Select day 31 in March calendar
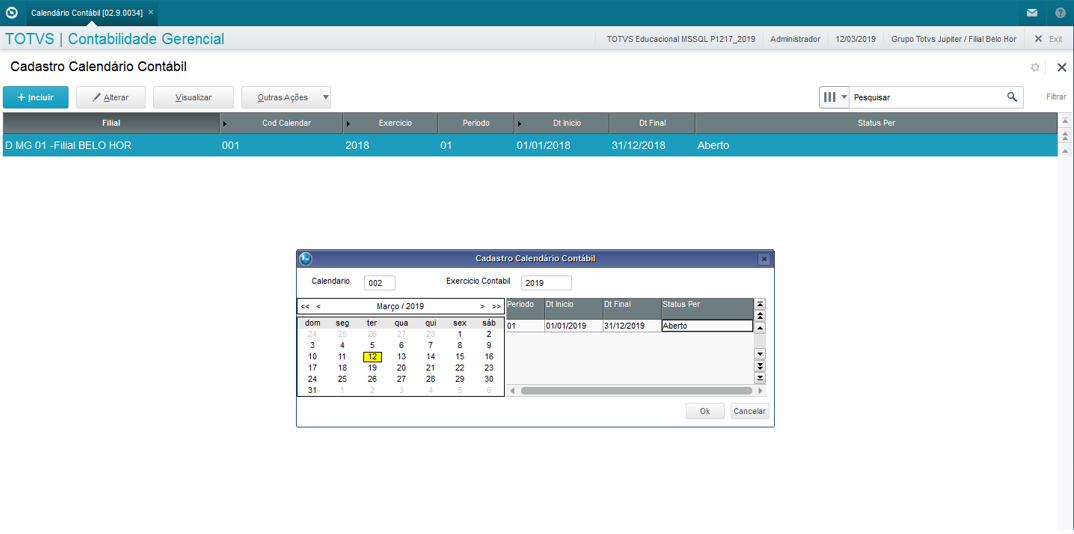This screenshot has height=534, width=1074. (x=312, y=390)
